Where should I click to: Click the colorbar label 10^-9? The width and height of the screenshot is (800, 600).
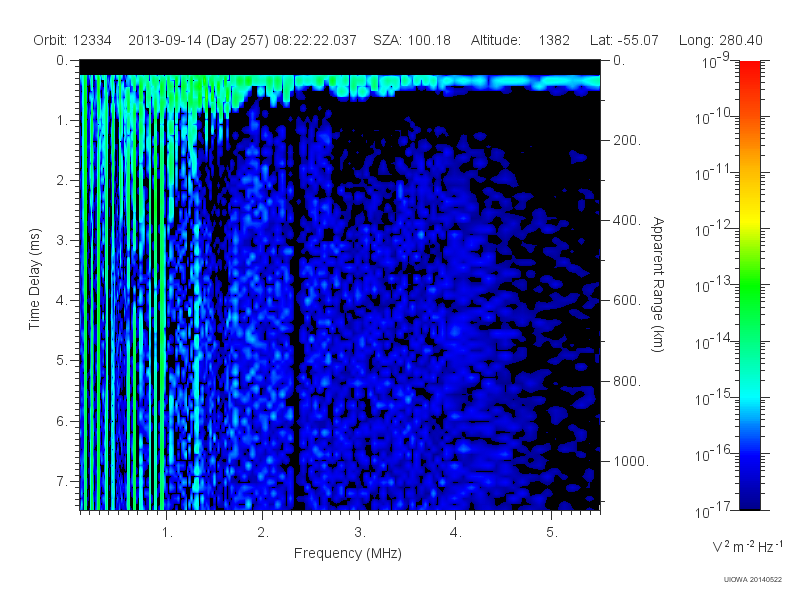pyautogui.click(x=716, y=61)
